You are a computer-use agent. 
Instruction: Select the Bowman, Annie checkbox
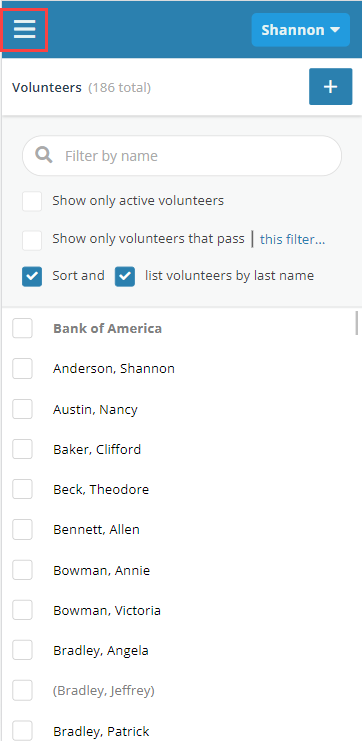coord(22,570)
